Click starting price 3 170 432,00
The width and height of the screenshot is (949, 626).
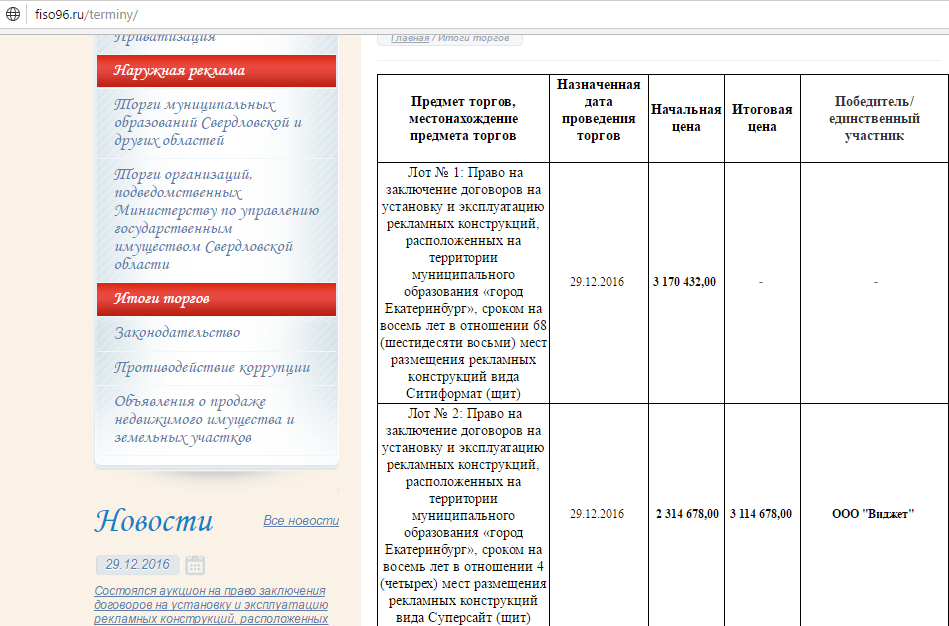685,282
